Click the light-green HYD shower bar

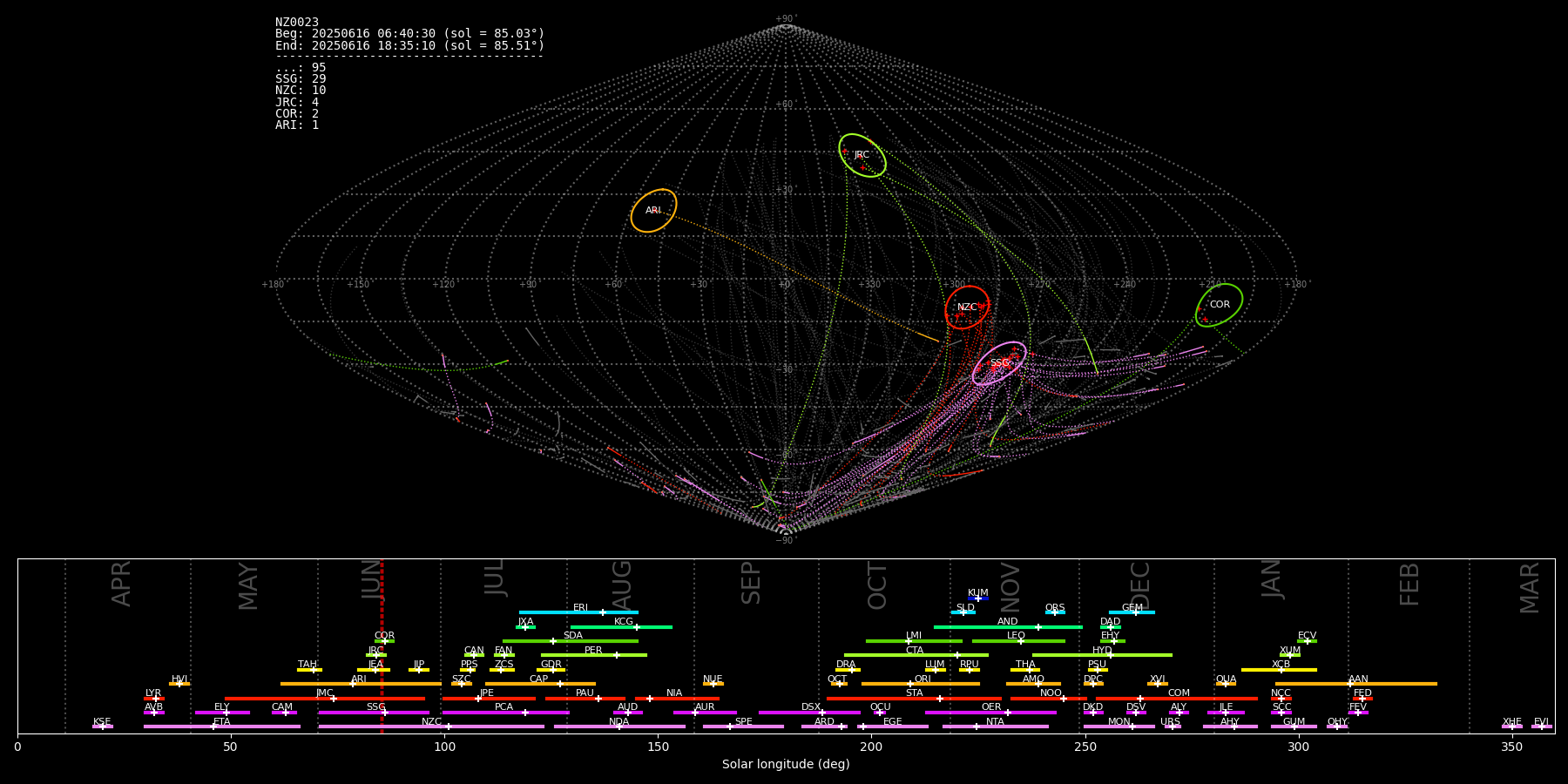[x=1102, y=655]
